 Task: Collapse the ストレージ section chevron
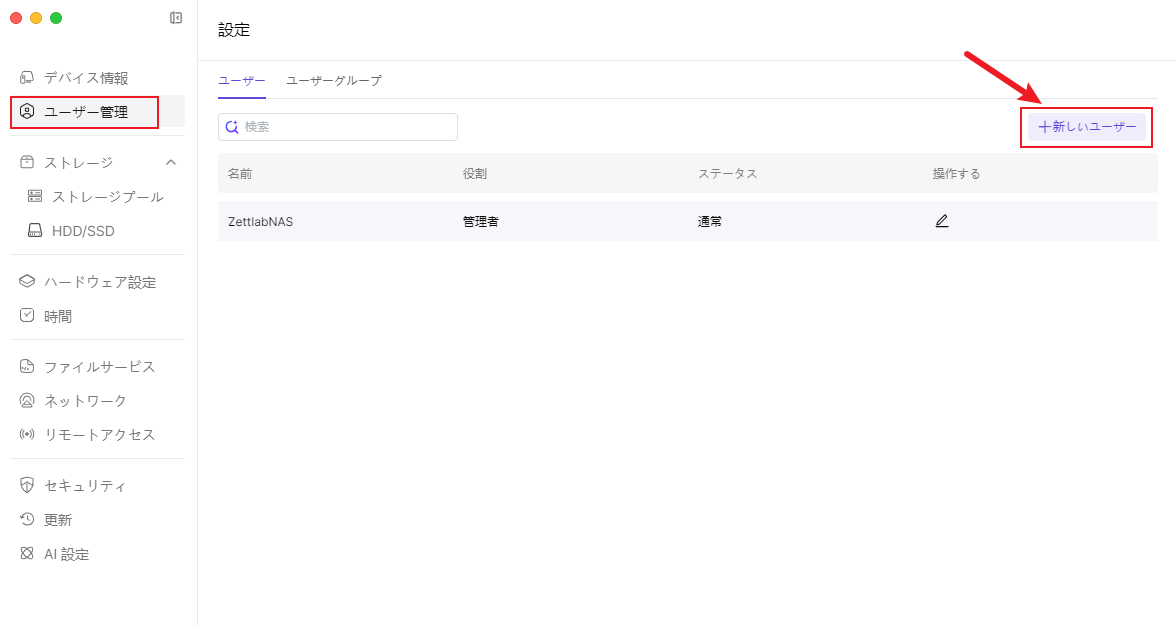click(x=171, y=162)
